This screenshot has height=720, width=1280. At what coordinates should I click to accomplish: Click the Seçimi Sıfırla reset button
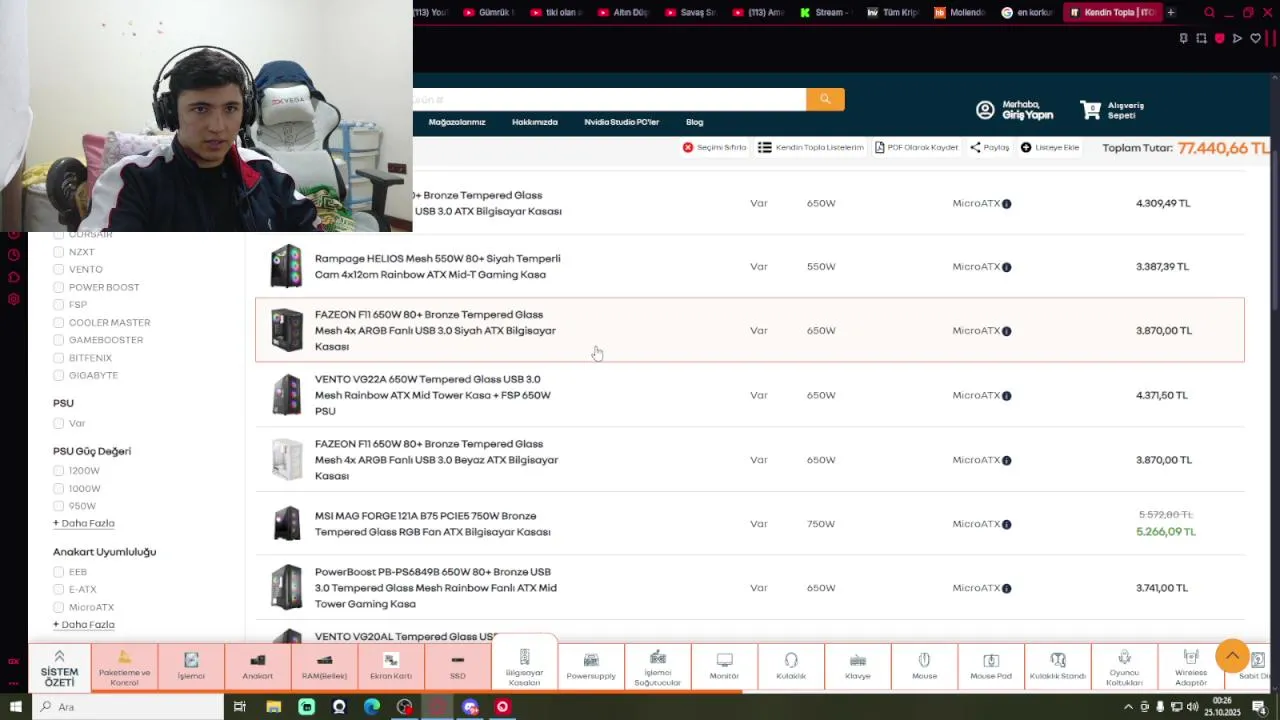[715, 147]
